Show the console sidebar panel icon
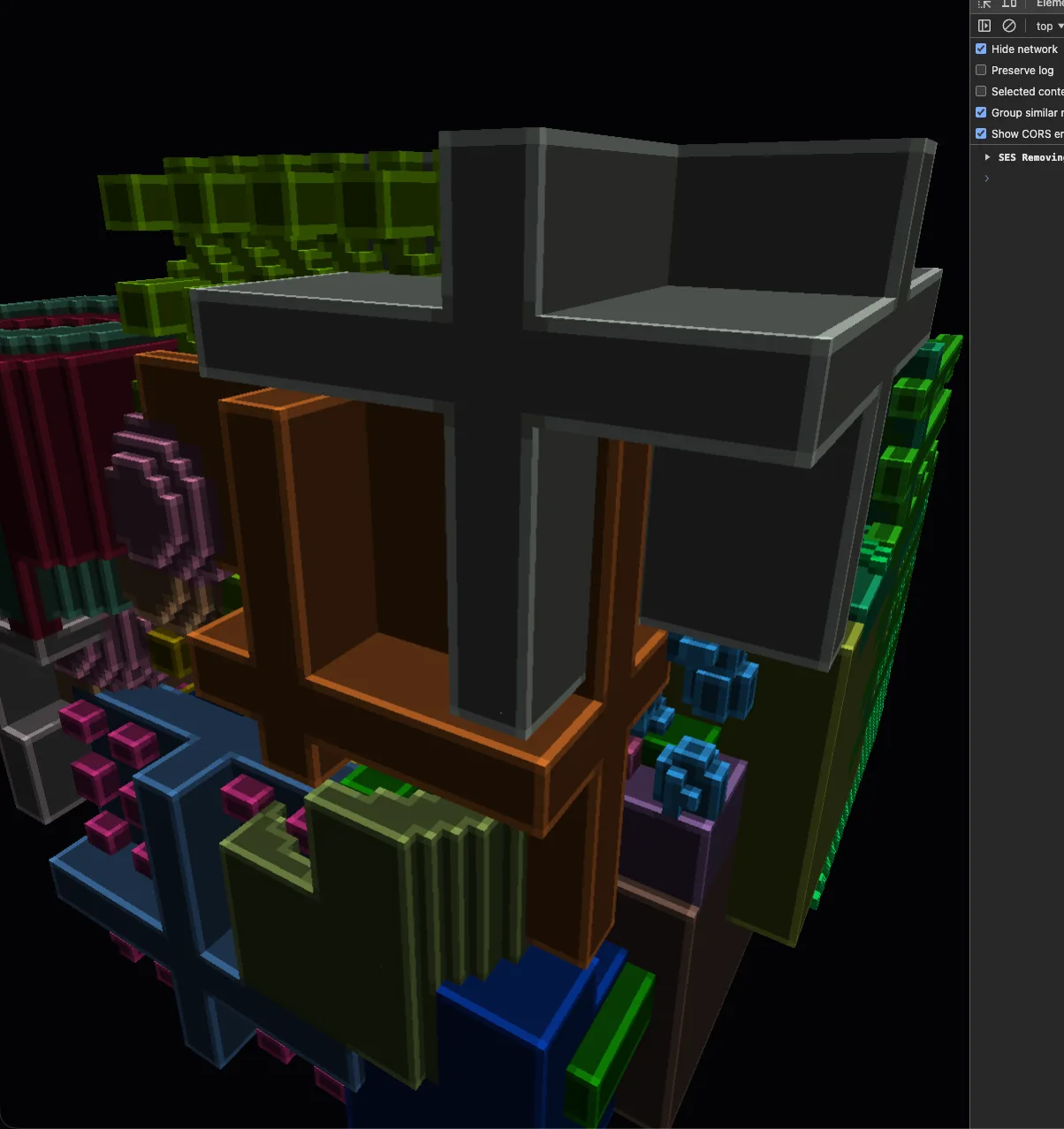 click(984, 26)
